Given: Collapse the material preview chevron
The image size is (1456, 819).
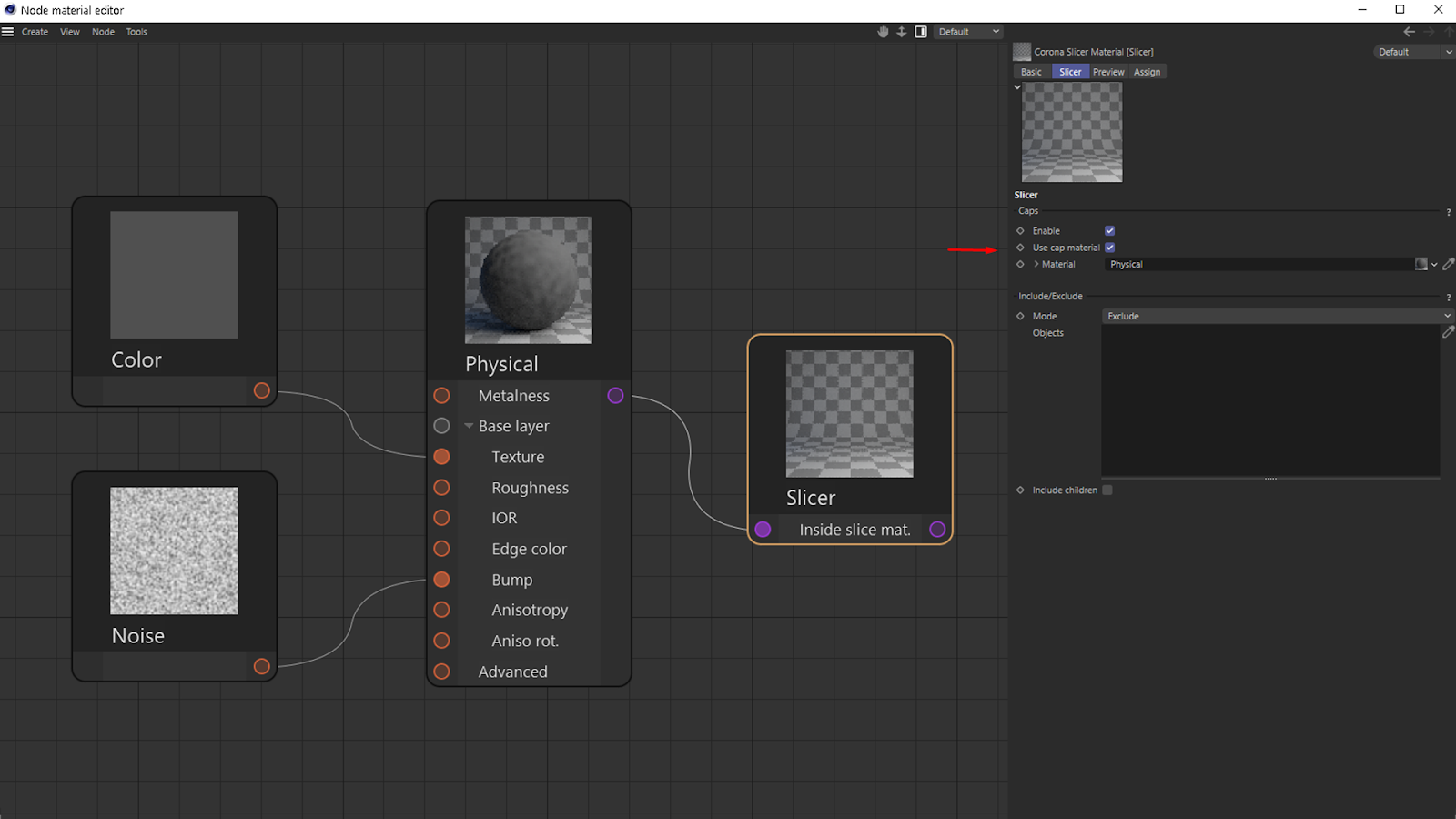Looking at the screenshot, I should [x=1017, y=87].
